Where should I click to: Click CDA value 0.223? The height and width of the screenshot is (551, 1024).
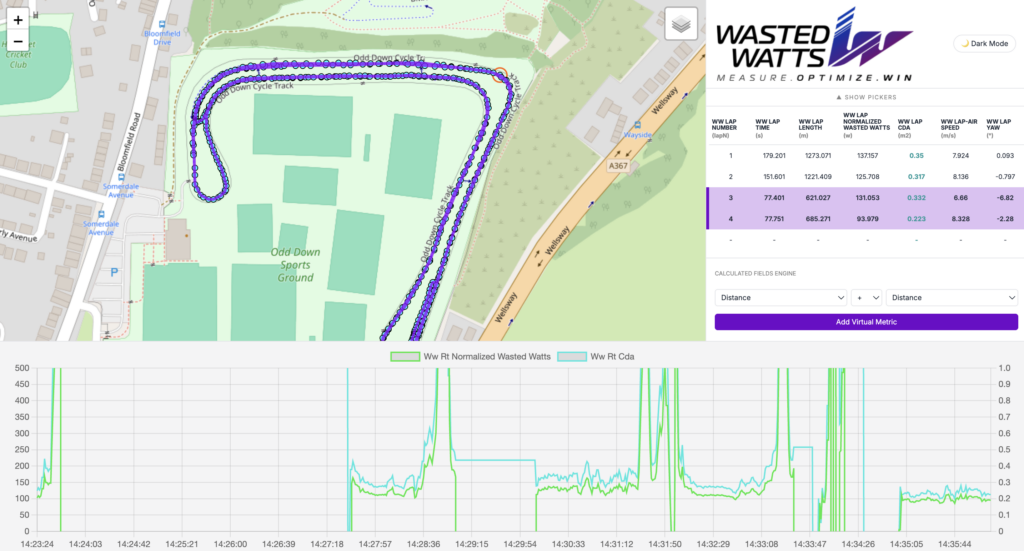pyautogui.click(x=916, y=219)
